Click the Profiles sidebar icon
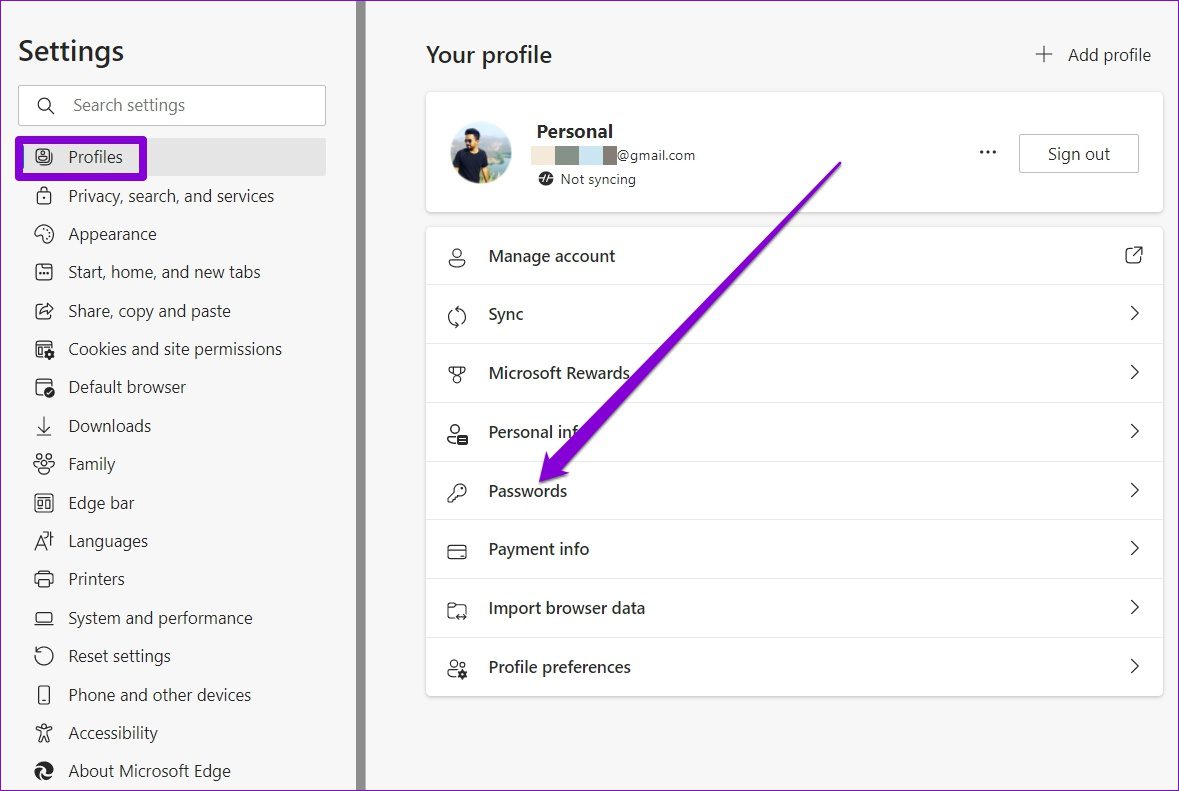Image resolution: width=1179 pixels, height=791 pixels. 44,156
